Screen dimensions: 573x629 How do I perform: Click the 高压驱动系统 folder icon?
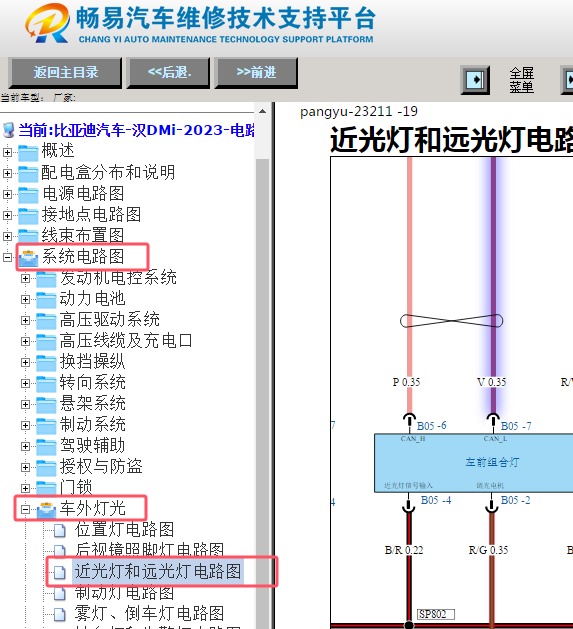click(46, 320)
